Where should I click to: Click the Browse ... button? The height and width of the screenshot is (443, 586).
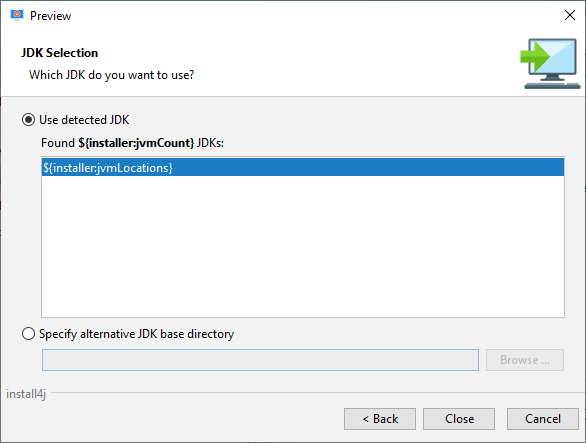click(x=525, y=360)
